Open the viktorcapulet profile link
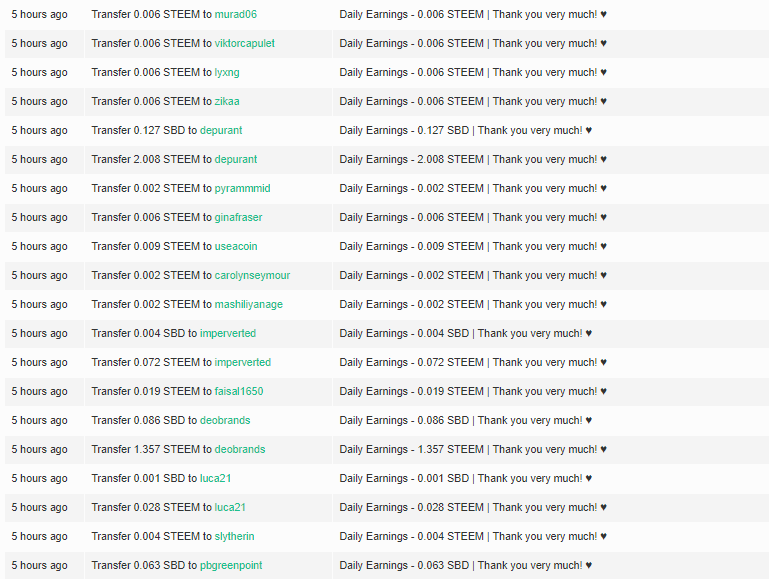Image resolution: width=769 pixels, height=579 pixels. pos(244,43)
